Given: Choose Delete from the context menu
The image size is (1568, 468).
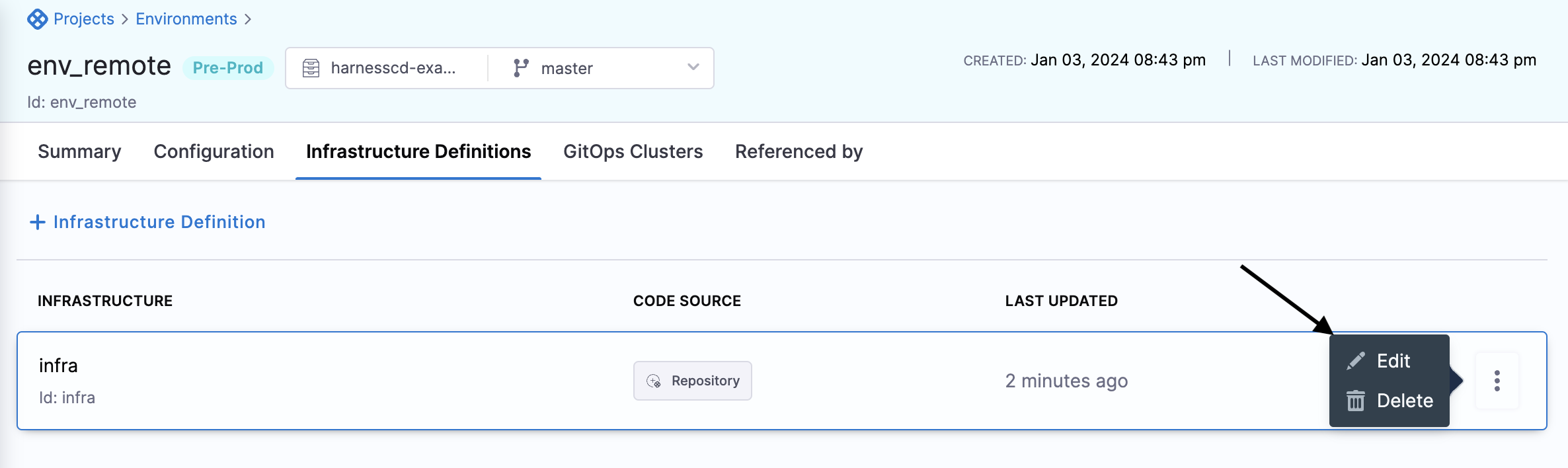Looking at the screenshot, I should 1405,401.
